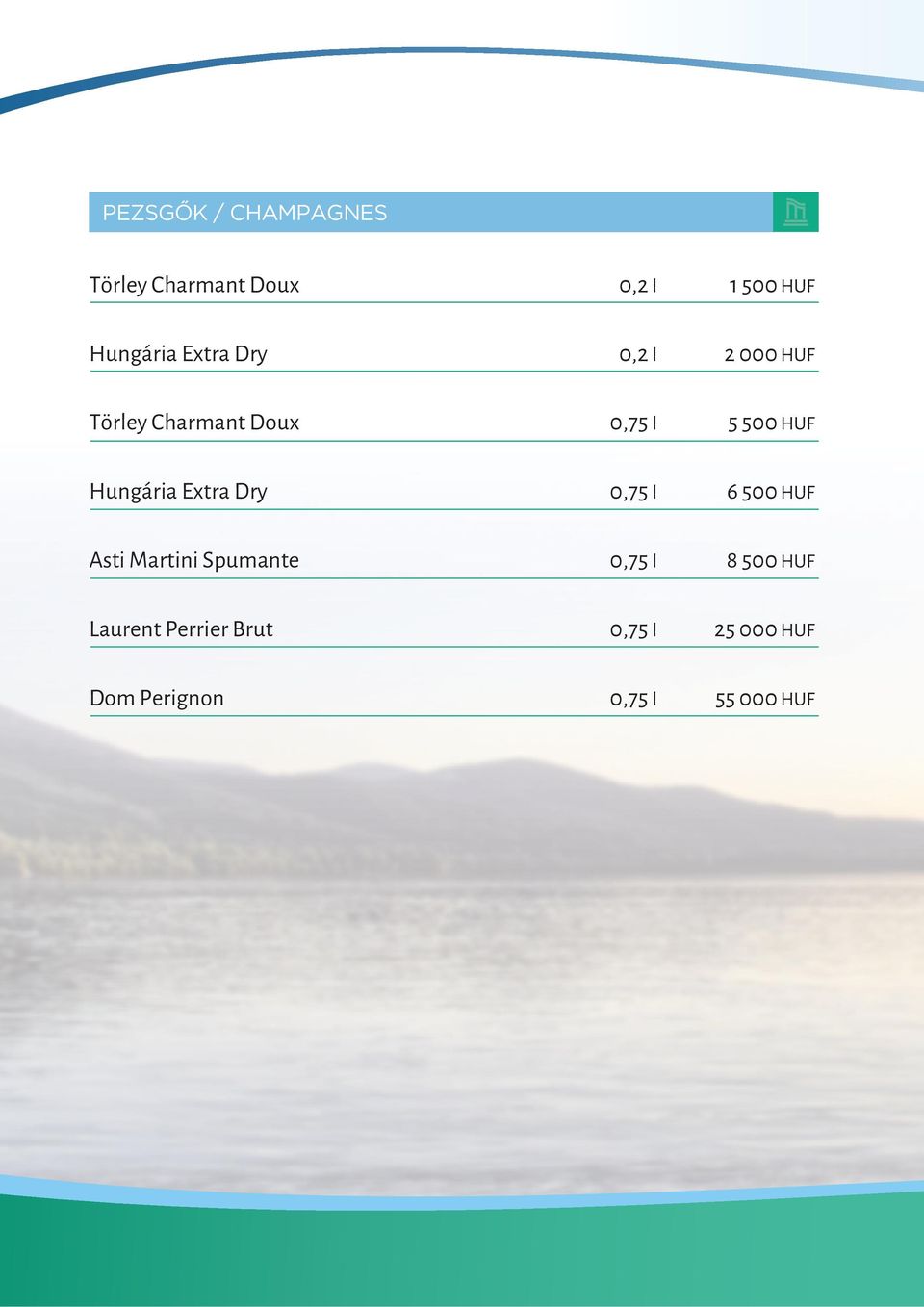The height and width of the screenshot is (1307, 924).
Task: Click 0,2 l volume in first row
Action: (638, 286)
